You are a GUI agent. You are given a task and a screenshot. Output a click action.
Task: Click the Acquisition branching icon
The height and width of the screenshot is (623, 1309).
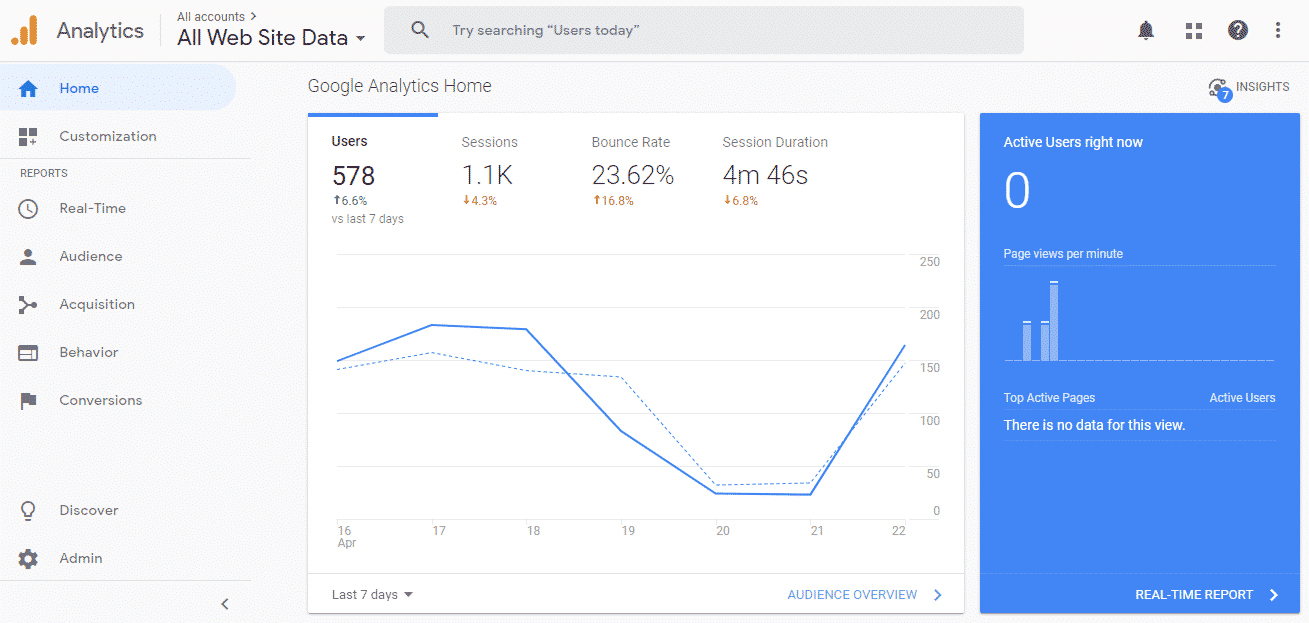[28, 304]
